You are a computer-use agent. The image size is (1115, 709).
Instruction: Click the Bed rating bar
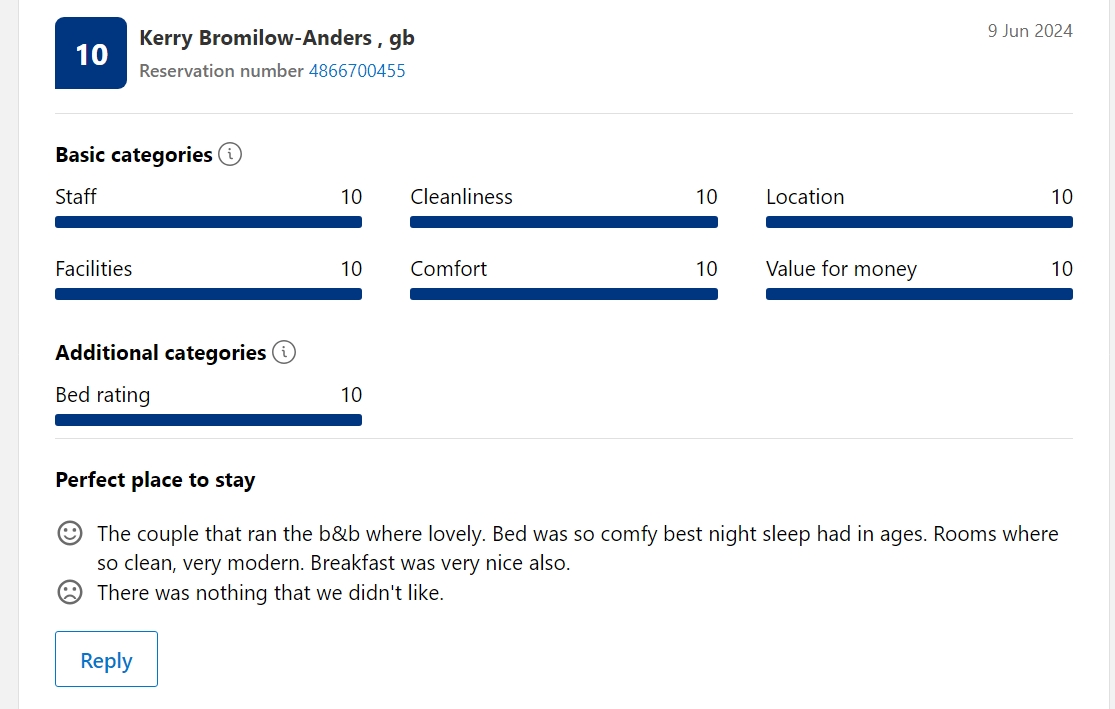pyautogui.click(x=208, y=420)
